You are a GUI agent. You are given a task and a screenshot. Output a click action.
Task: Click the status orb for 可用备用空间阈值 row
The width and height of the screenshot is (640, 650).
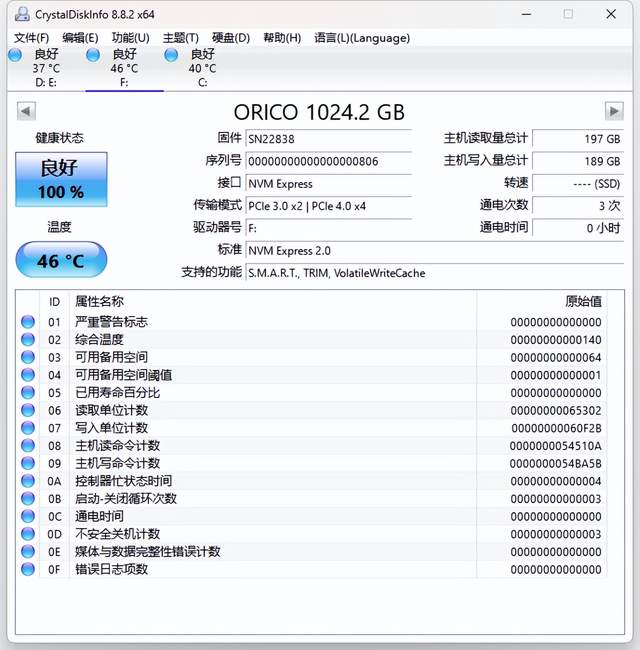click(28, 375)
